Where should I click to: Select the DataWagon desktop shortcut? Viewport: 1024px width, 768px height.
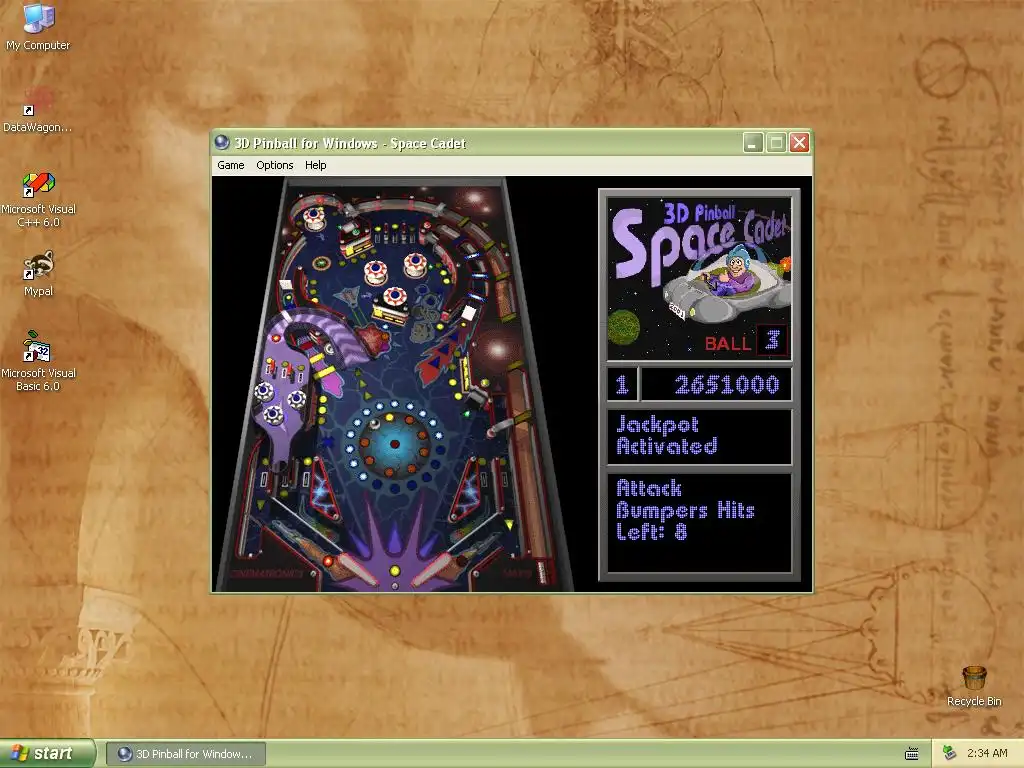[38, 109]
